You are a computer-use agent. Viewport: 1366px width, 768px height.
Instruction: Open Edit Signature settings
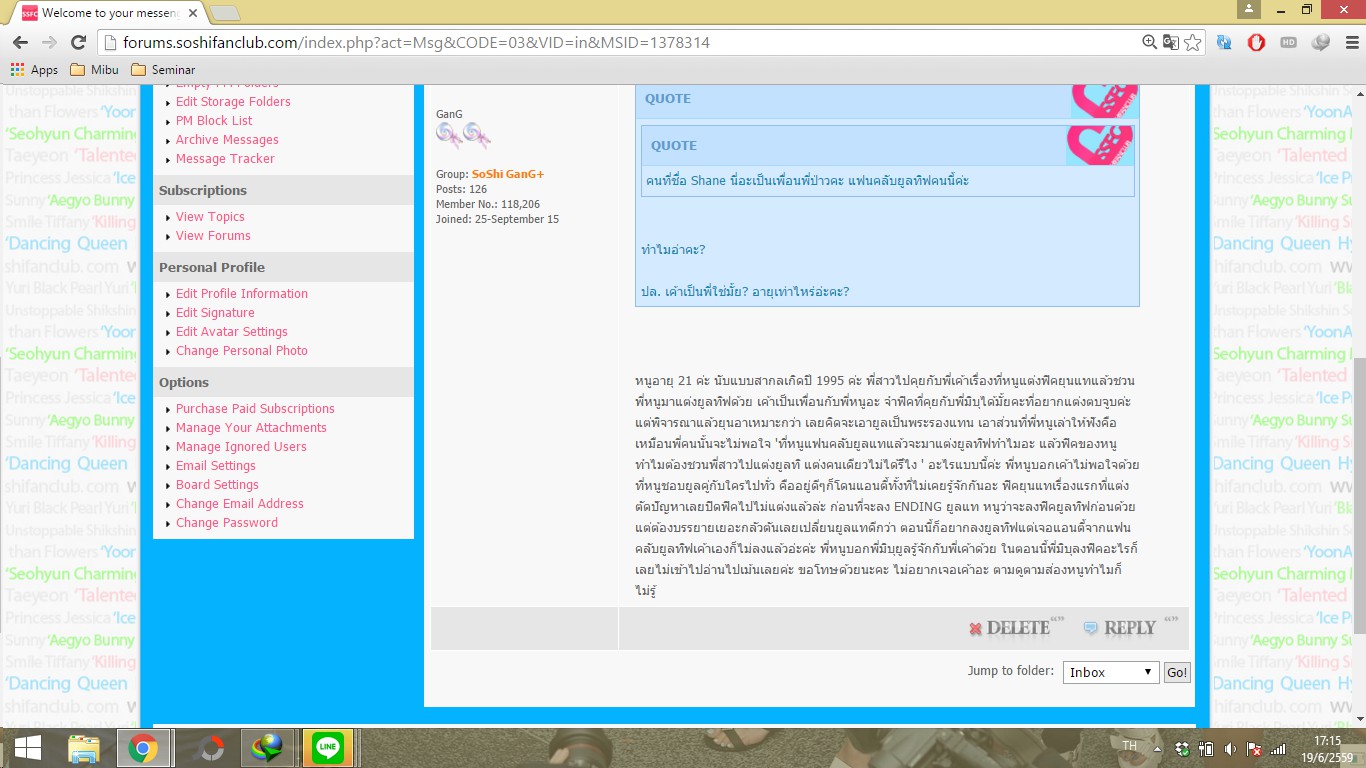(x=215, y=313)
